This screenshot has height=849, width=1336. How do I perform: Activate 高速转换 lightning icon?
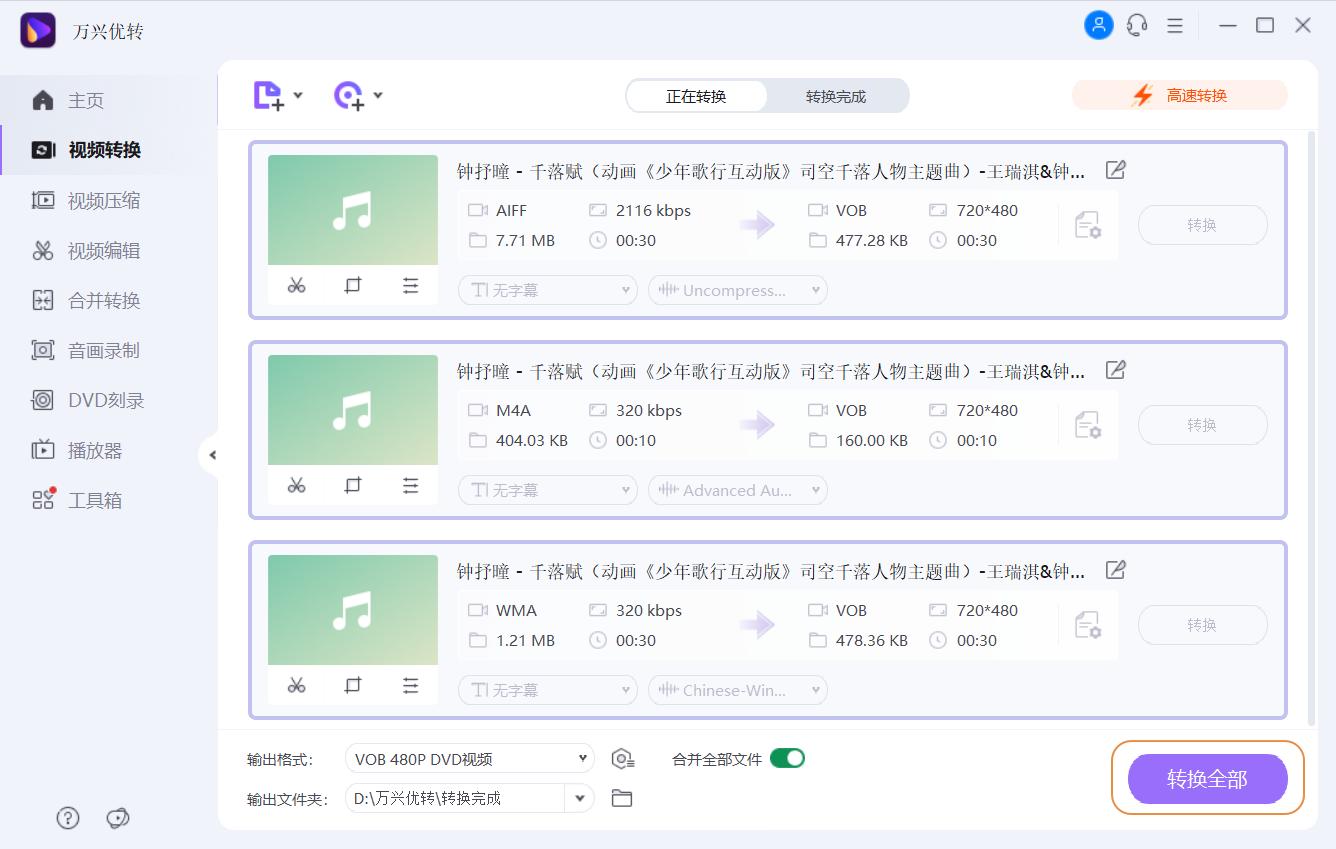point(1142,94)
